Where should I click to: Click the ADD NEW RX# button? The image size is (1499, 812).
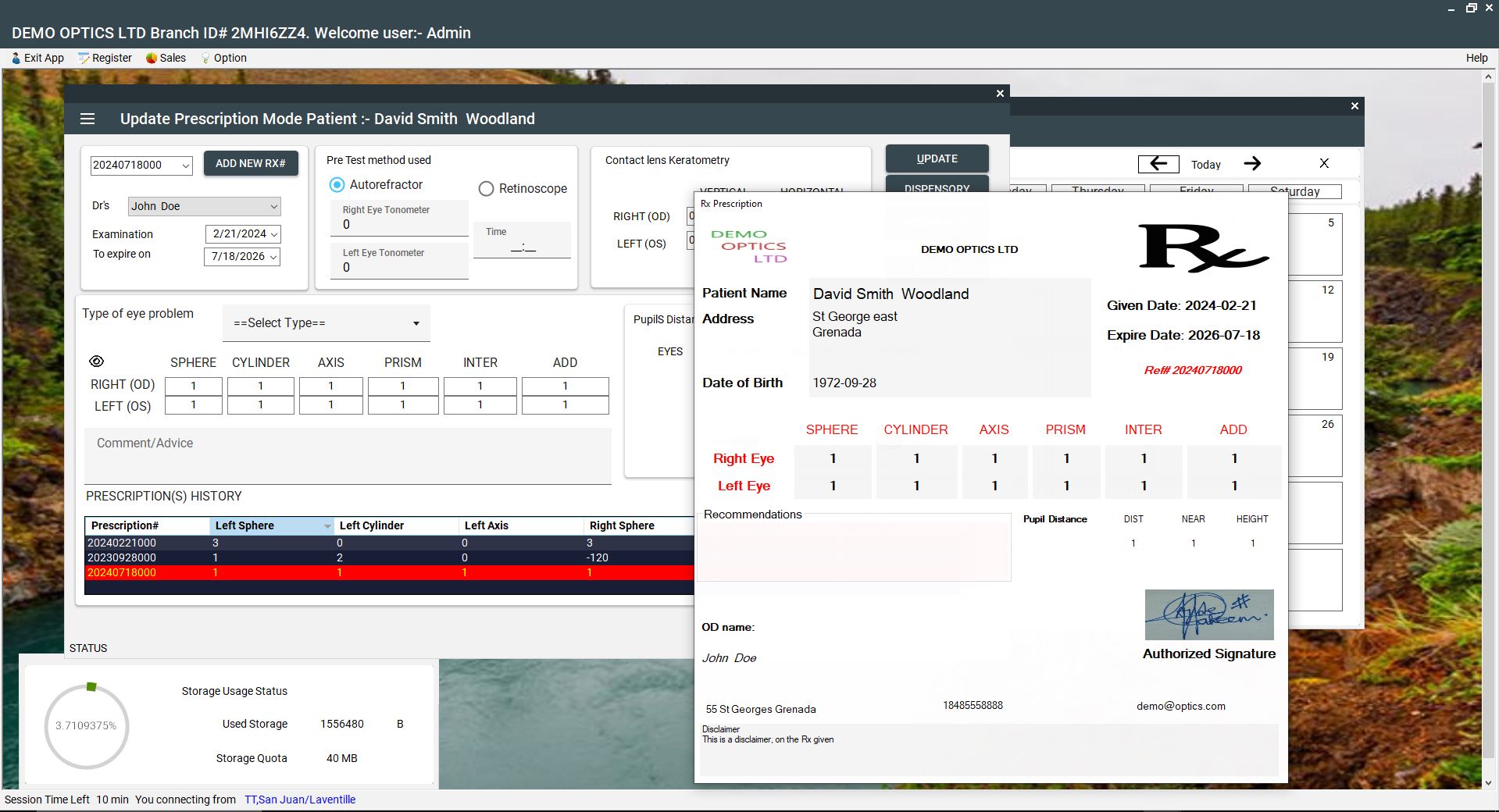point(251,163)
